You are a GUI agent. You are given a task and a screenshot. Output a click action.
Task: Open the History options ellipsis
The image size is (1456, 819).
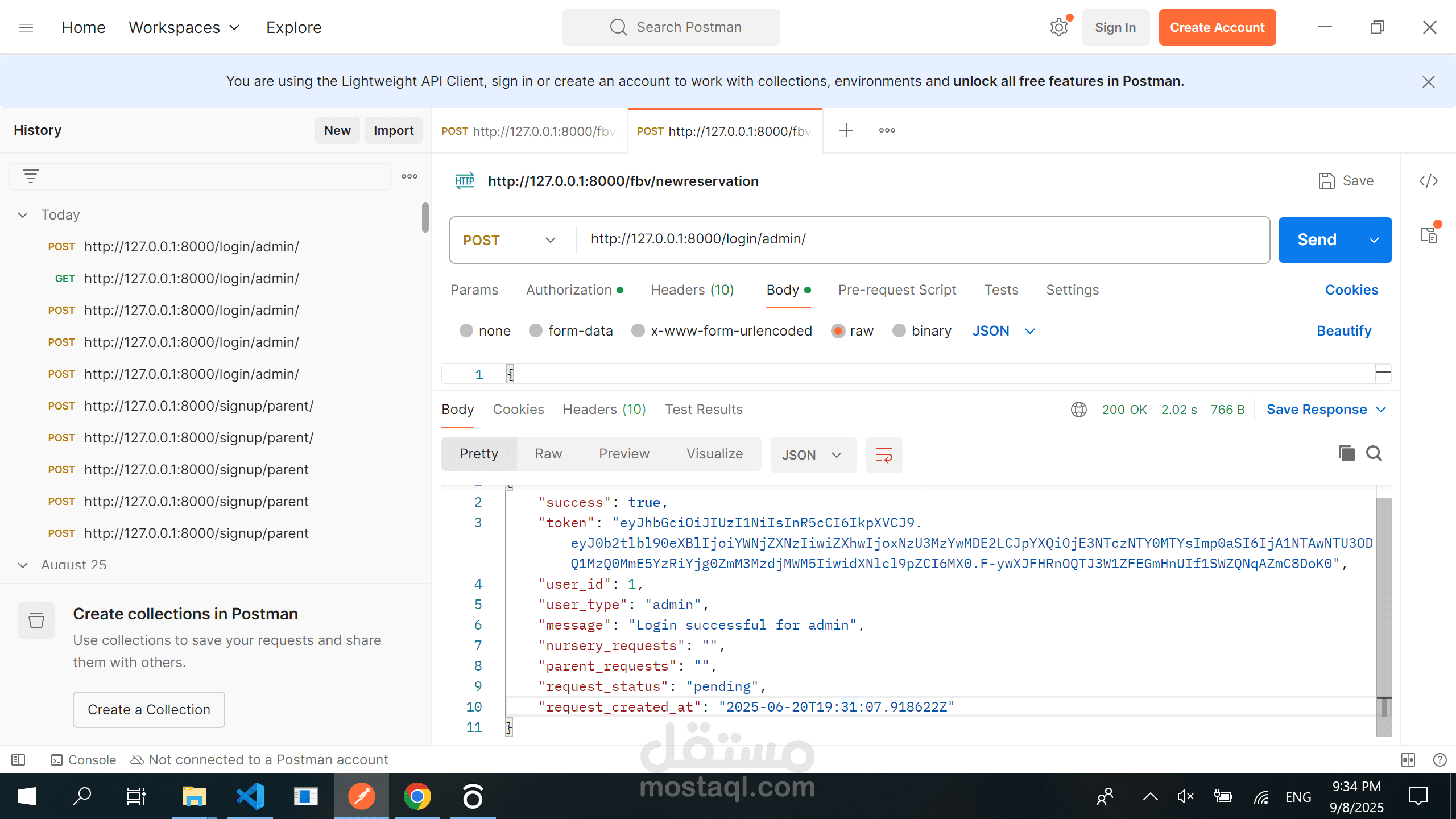409,176
